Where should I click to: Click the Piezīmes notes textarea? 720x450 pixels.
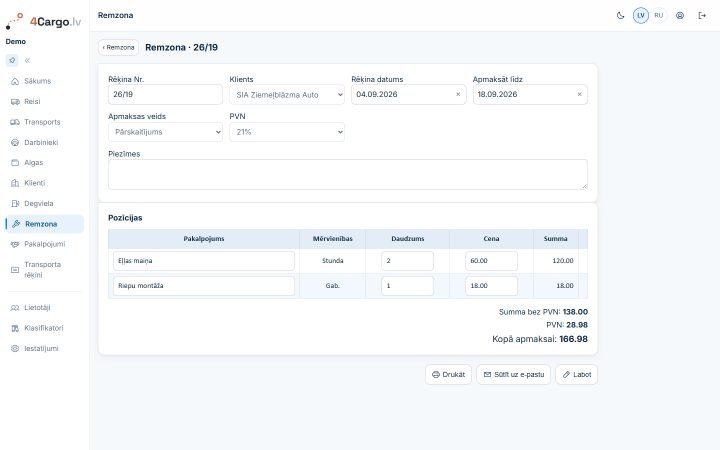[348, 174]
